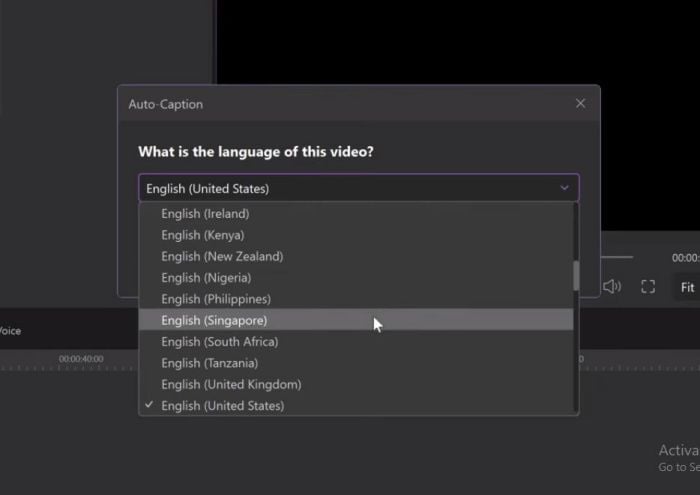
Task: Open the Fit zoom dropdown
Action: click(687, 287)
